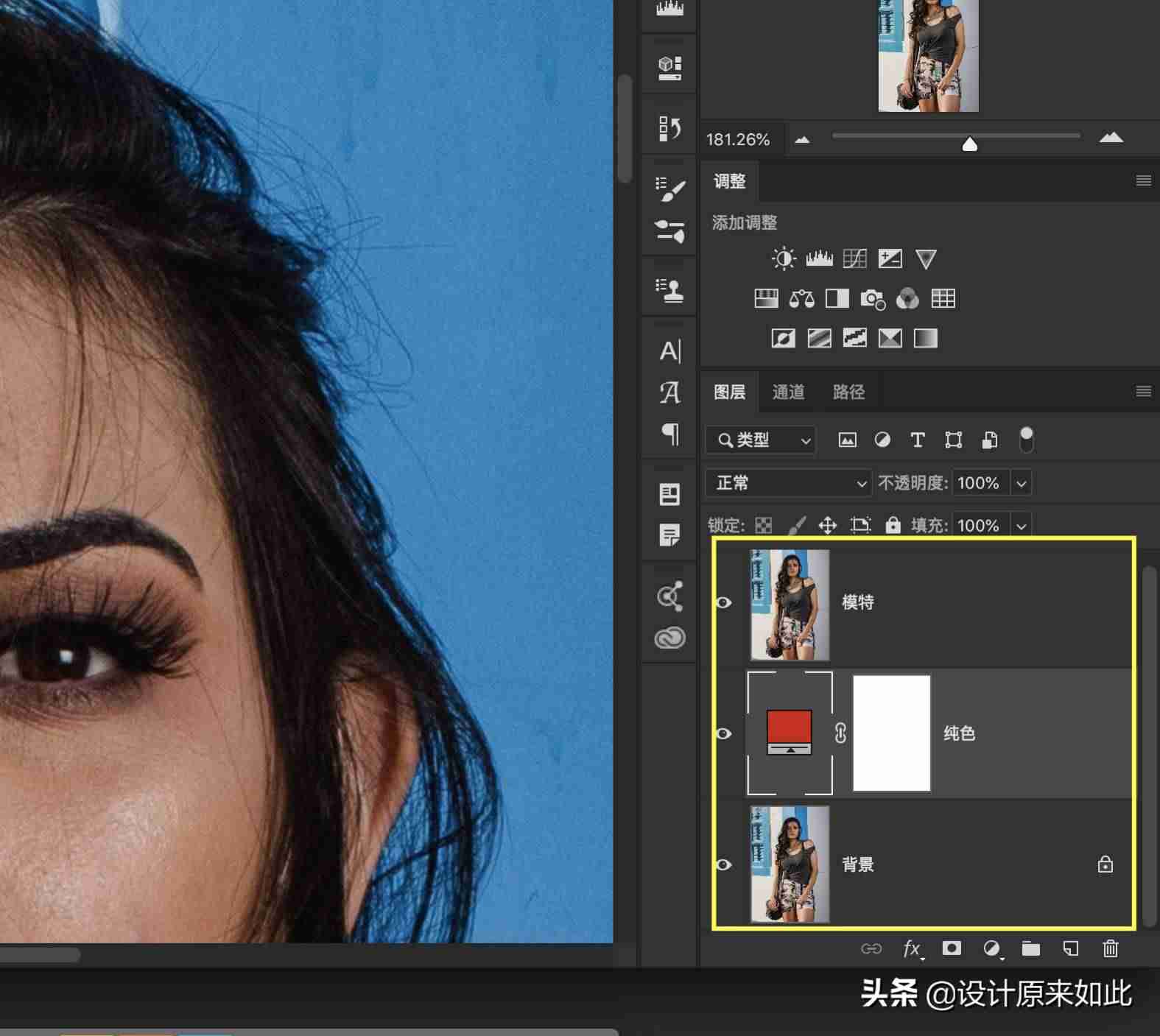This screenshot has width=1160, height=1036.
Task: Create a new group folder
Action: (x=1030, y=948)
